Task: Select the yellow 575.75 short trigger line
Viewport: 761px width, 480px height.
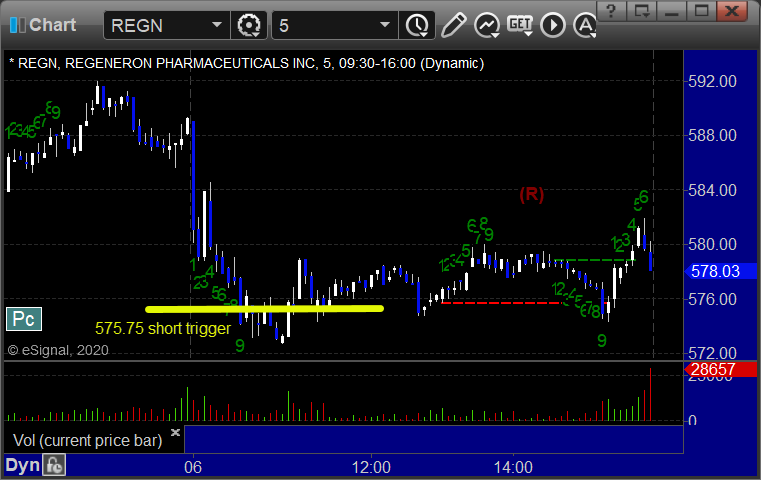Action: pyautogui.click(x=265, y=309)
